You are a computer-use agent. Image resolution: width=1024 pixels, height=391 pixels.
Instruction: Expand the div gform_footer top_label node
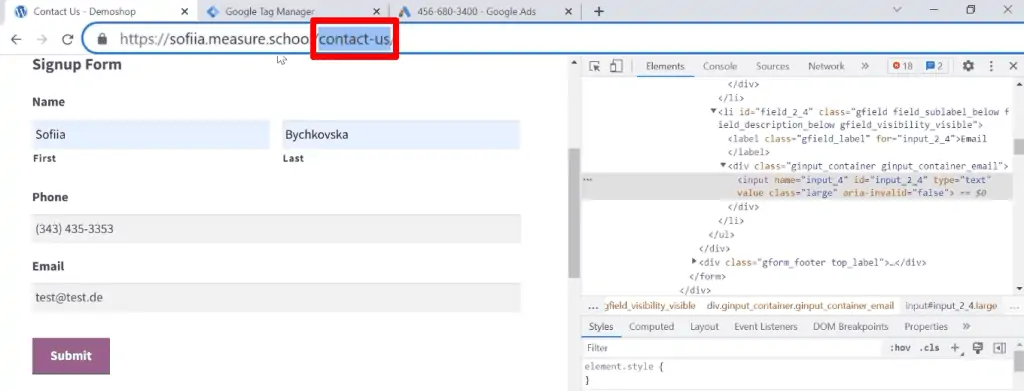(694, 262)
